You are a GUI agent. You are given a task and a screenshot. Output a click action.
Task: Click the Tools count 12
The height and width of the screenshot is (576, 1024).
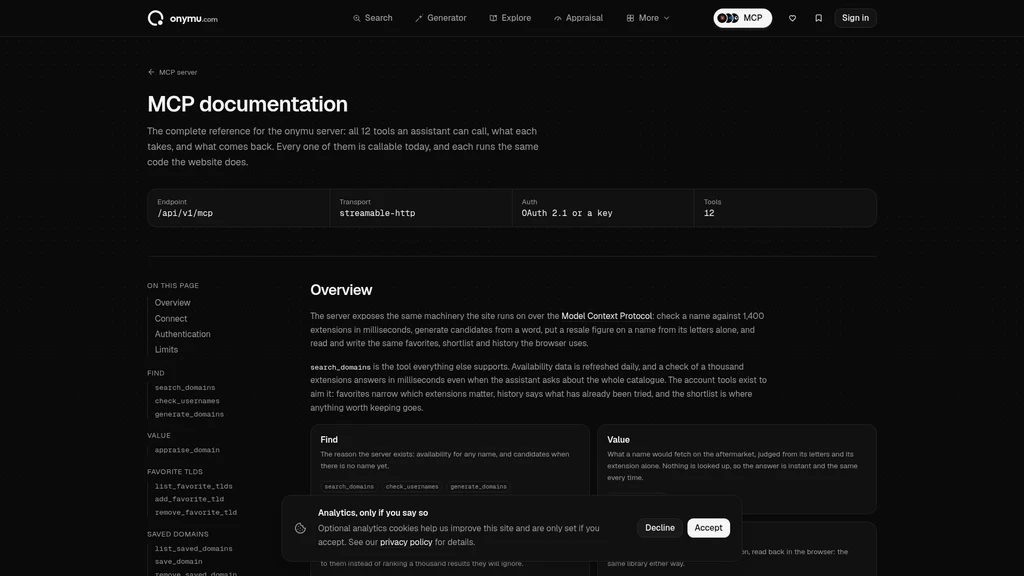[709, 214]
